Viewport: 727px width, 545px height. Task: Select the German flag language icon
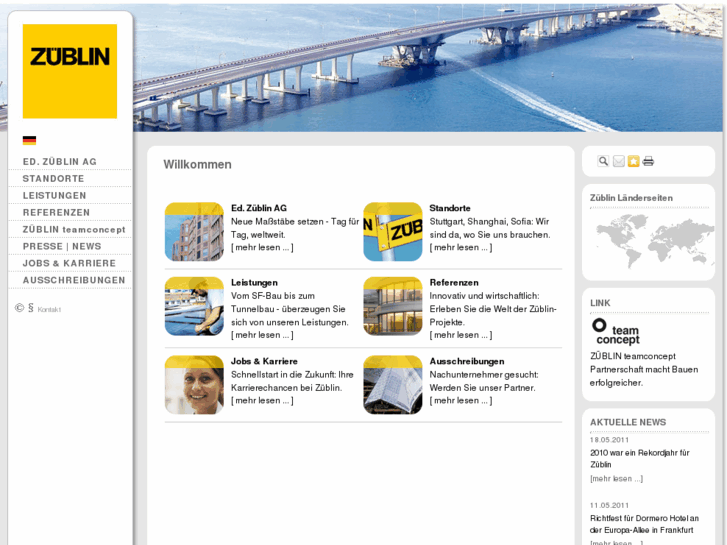point(29,140)
